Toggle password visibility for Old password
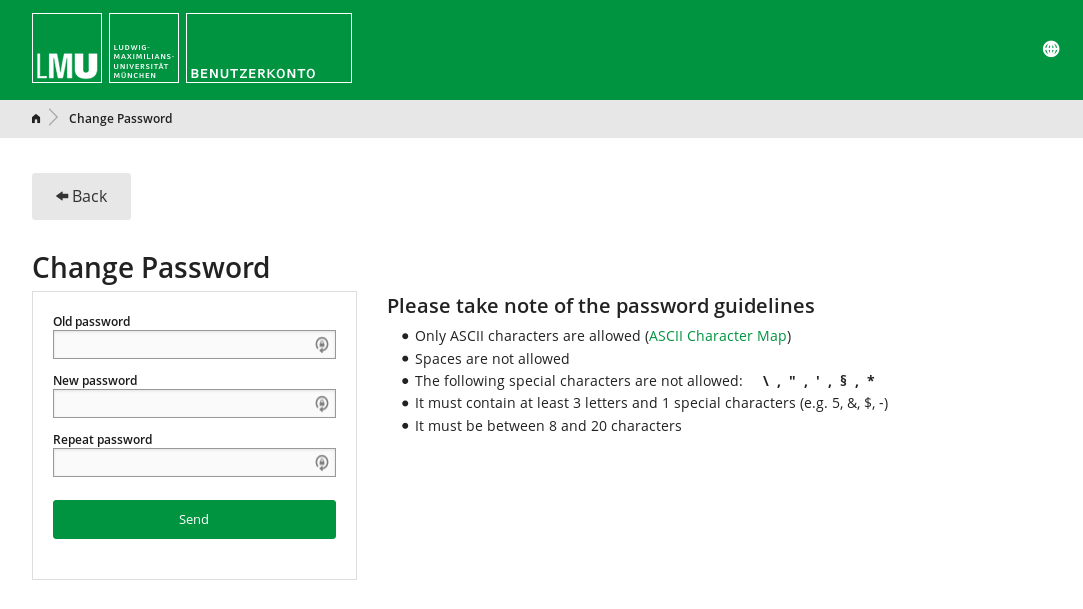The height and width of the screenshot is (609, 1083). click(322, 344)
